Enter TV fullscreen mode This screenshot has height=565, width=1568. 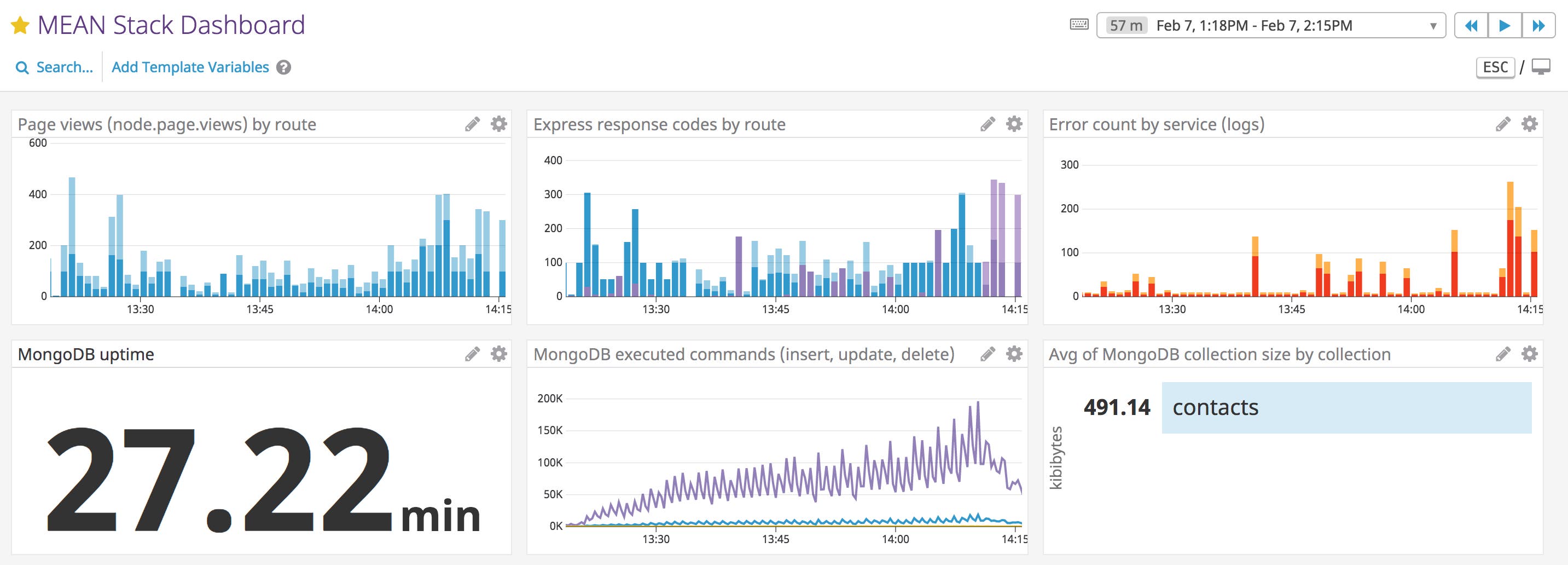pos(1543,67)
